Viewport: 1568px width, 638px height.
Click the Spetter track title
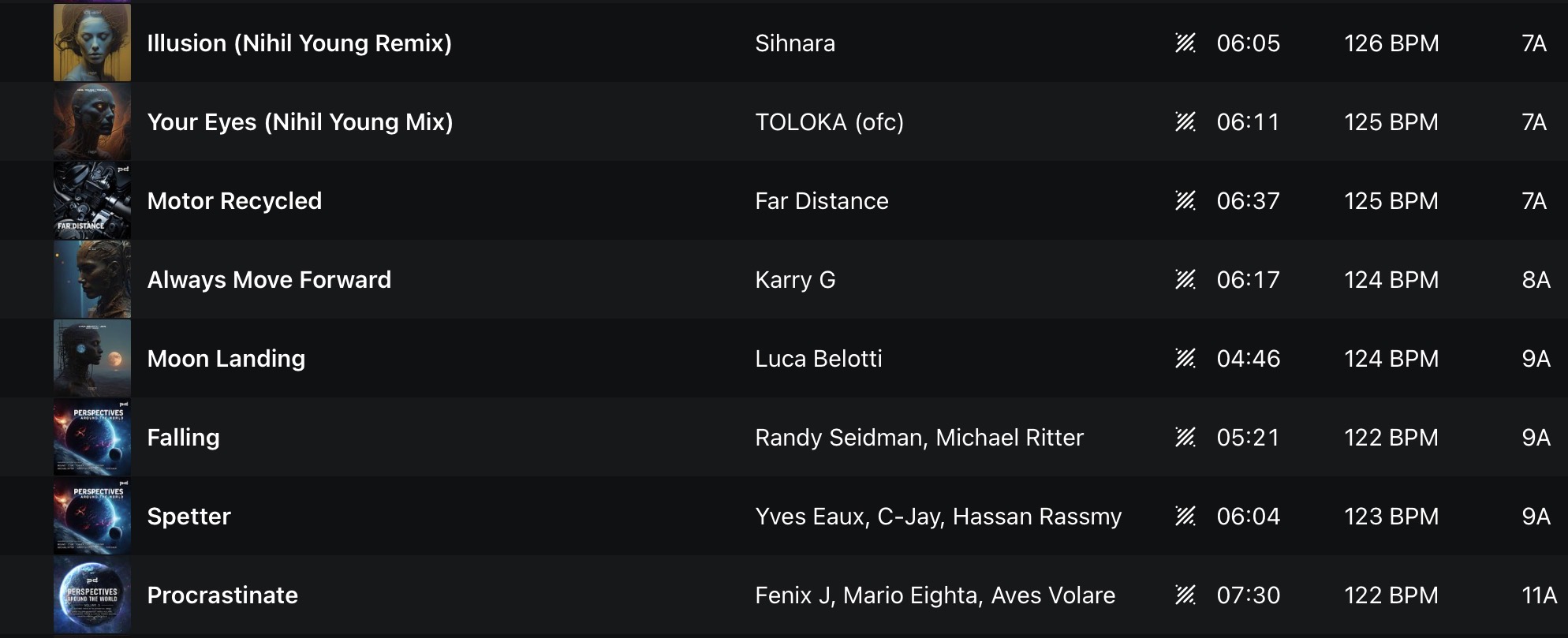189,517
